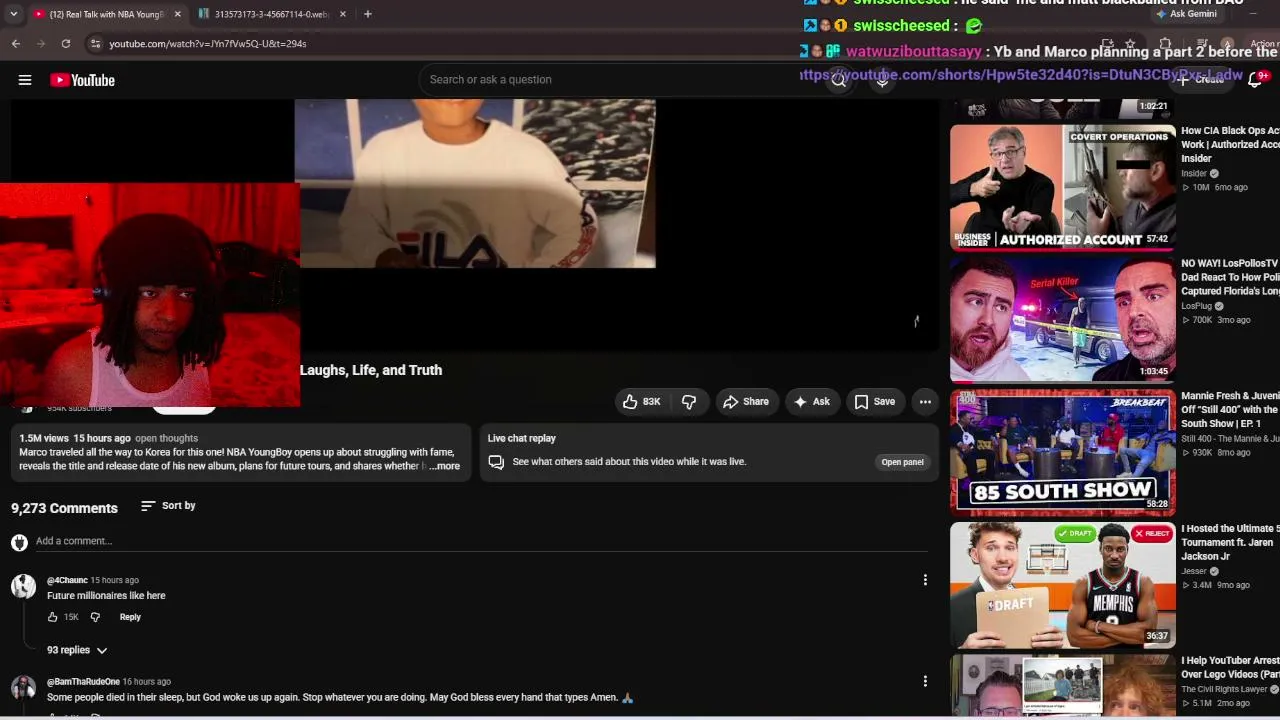Screen dimensions: 1280x720
Task: Open the CIA Black Ops video thumbnail
Action: tap(1062, 187)
